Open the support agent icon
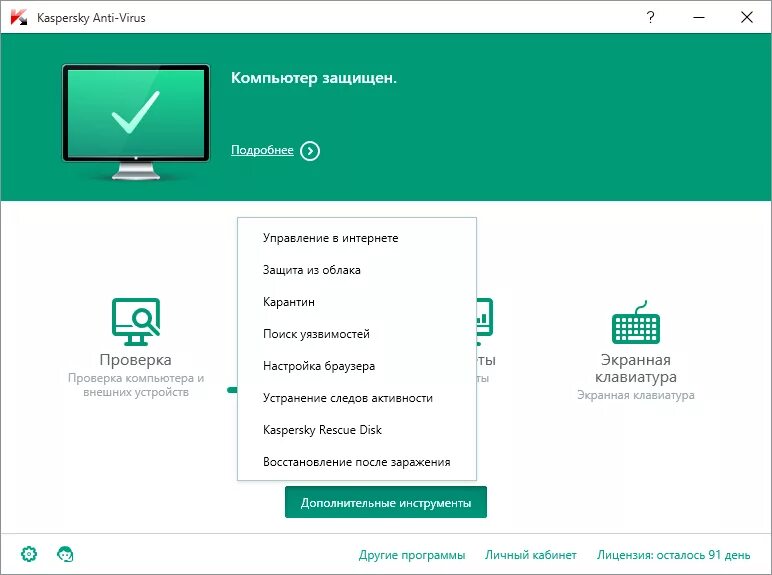Screen dimensions: 772x575 [65, 554]
